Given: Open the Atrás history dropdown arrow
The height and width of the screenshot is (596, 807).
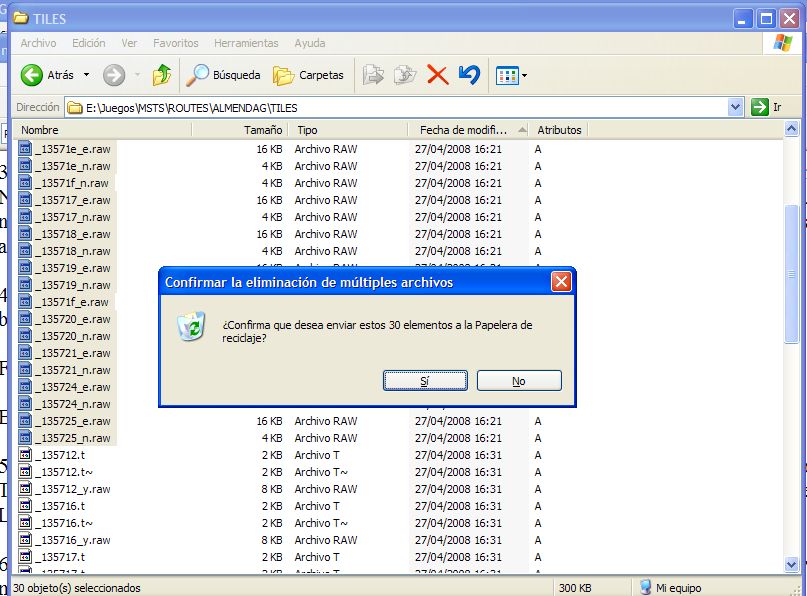Looking at the screenshot, I should coord(86,75).
